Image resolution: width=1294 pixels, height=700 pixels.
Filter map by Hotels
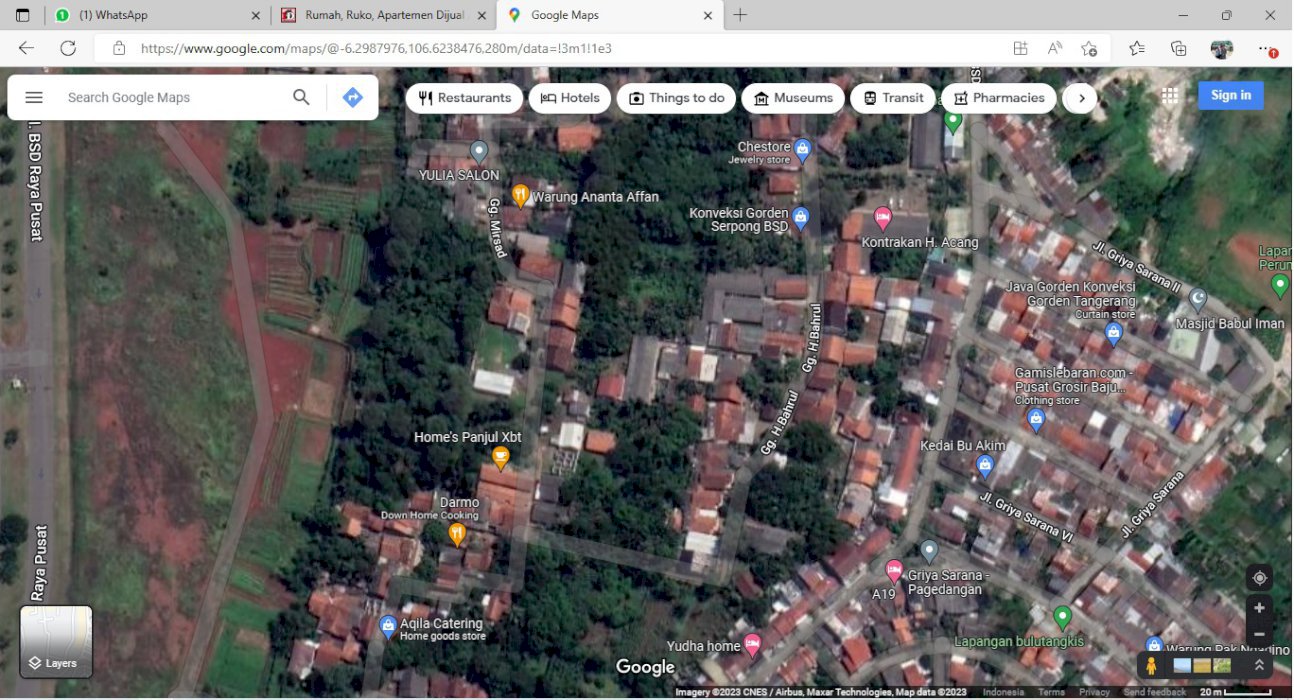pyautogui.click(x=570, y=98)
